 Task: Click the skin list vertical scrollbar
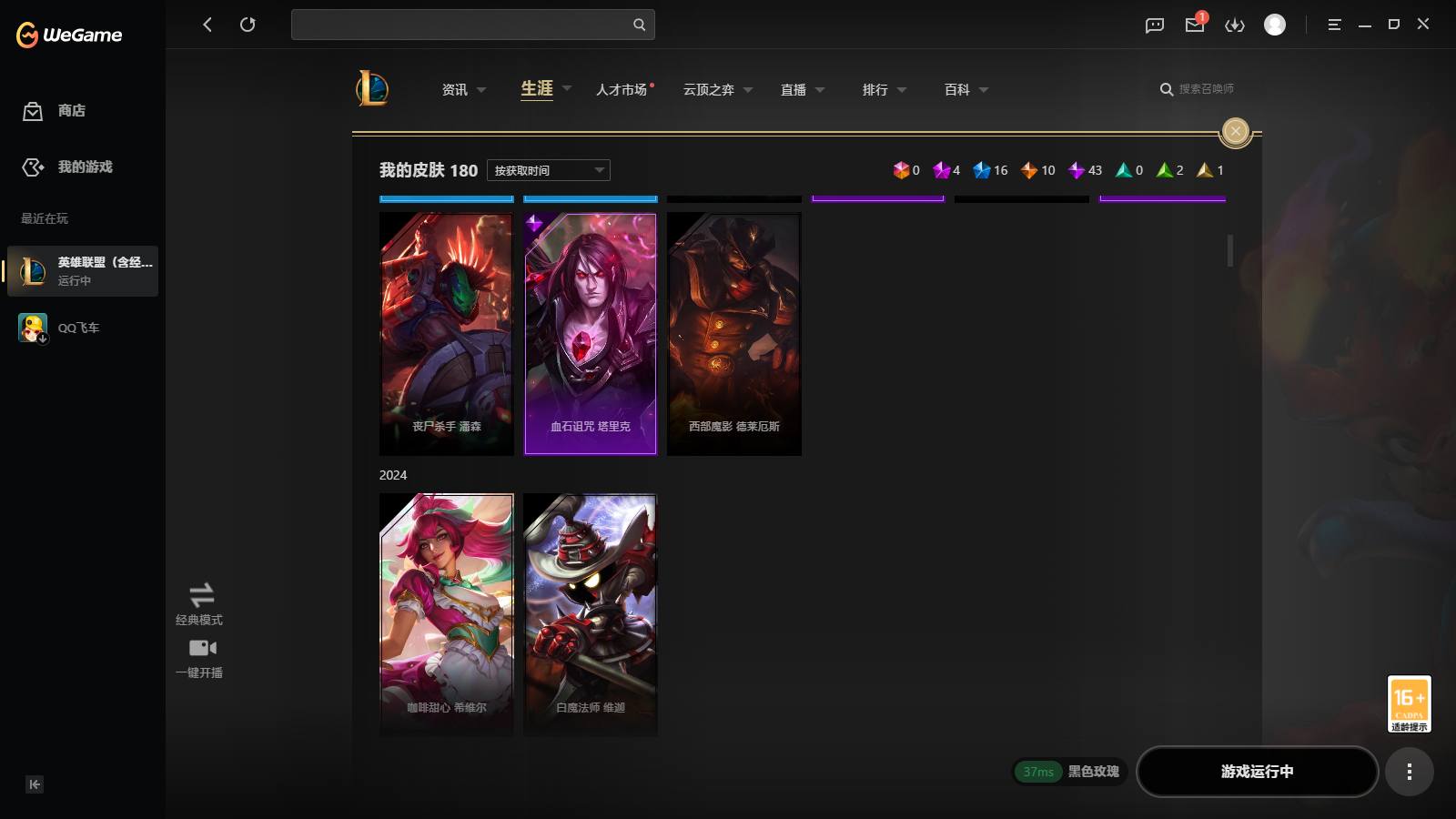click(x=1230, y=251)
